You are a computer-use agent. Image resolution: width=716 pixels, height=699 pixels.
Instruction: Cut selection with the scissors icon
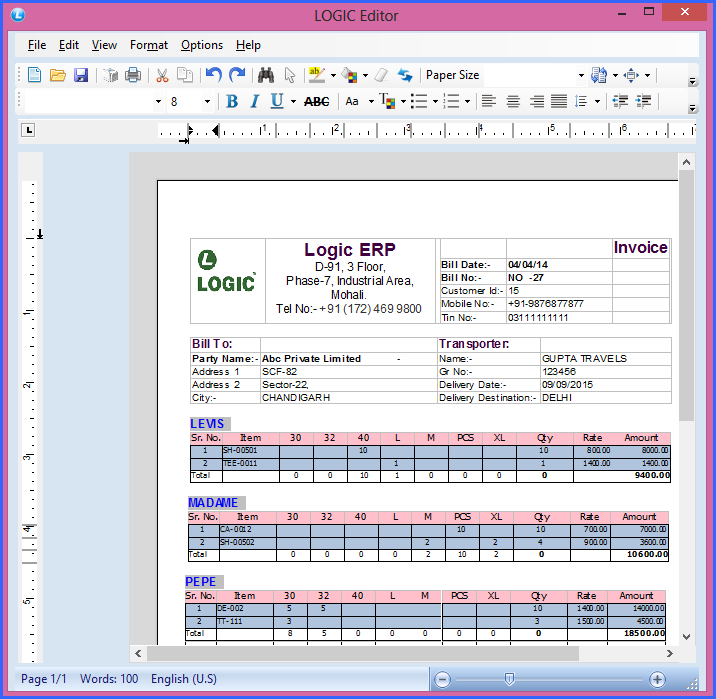tap(162, 75)
